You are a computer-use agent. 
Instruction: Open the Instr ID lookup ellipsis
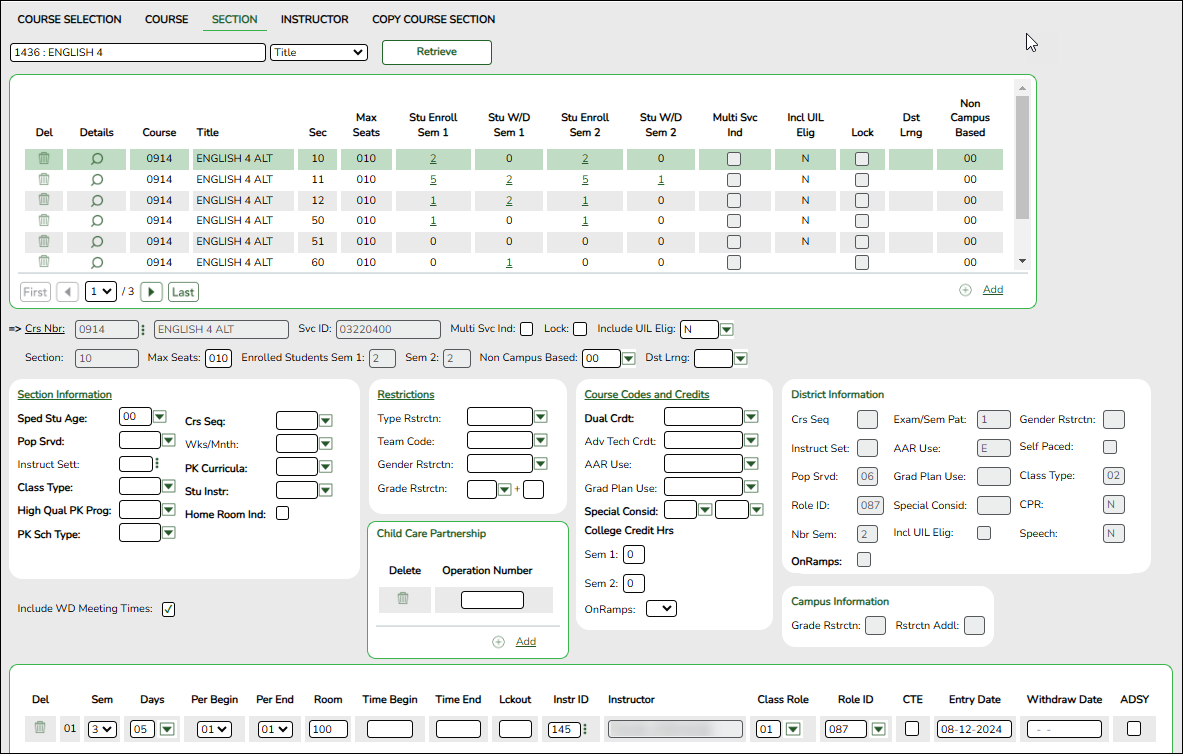586,729
